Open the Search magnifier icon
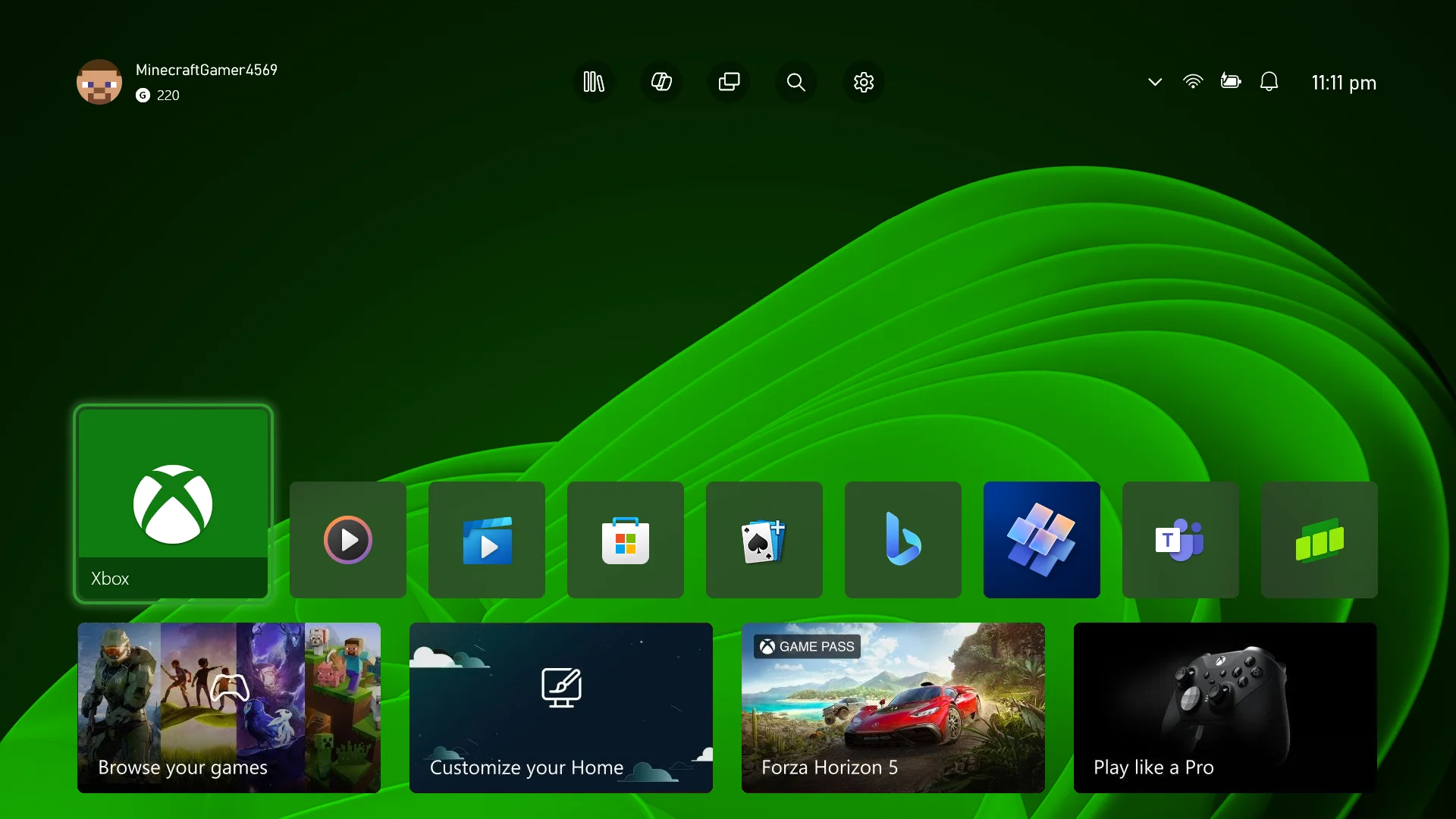 [796, 82]
